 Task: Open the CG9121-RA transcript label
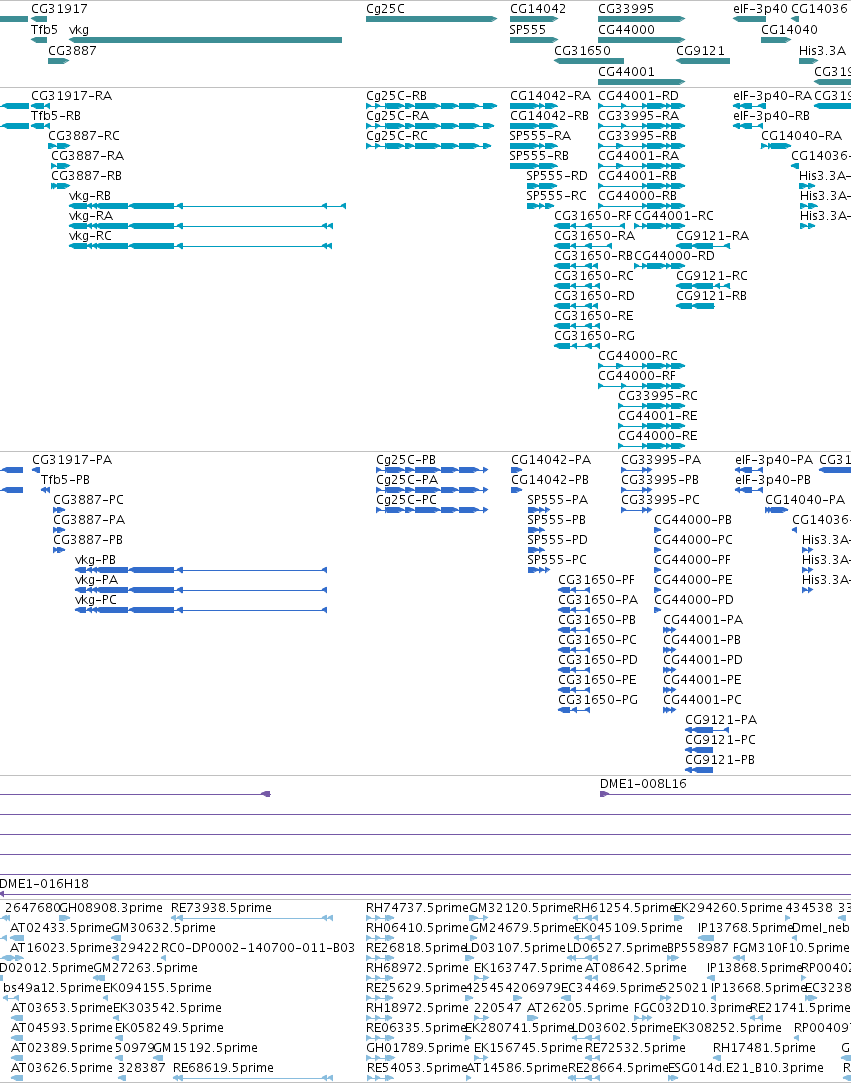pos(712,236)
